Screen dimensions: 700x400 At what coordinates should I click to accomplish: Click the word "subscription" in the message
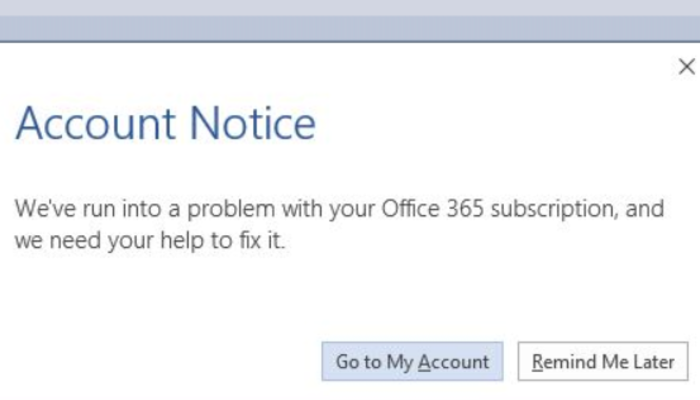point(555,210)
